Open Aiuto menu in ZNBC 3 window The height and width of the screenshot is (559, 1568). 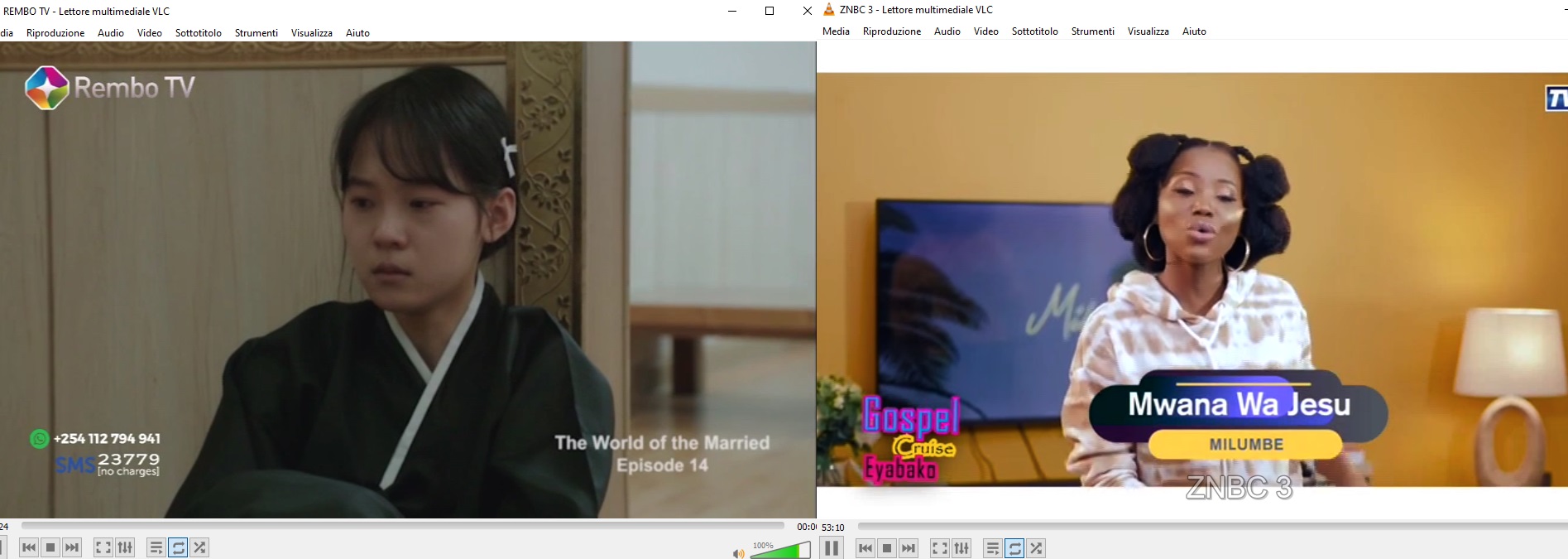[1194, 31]
